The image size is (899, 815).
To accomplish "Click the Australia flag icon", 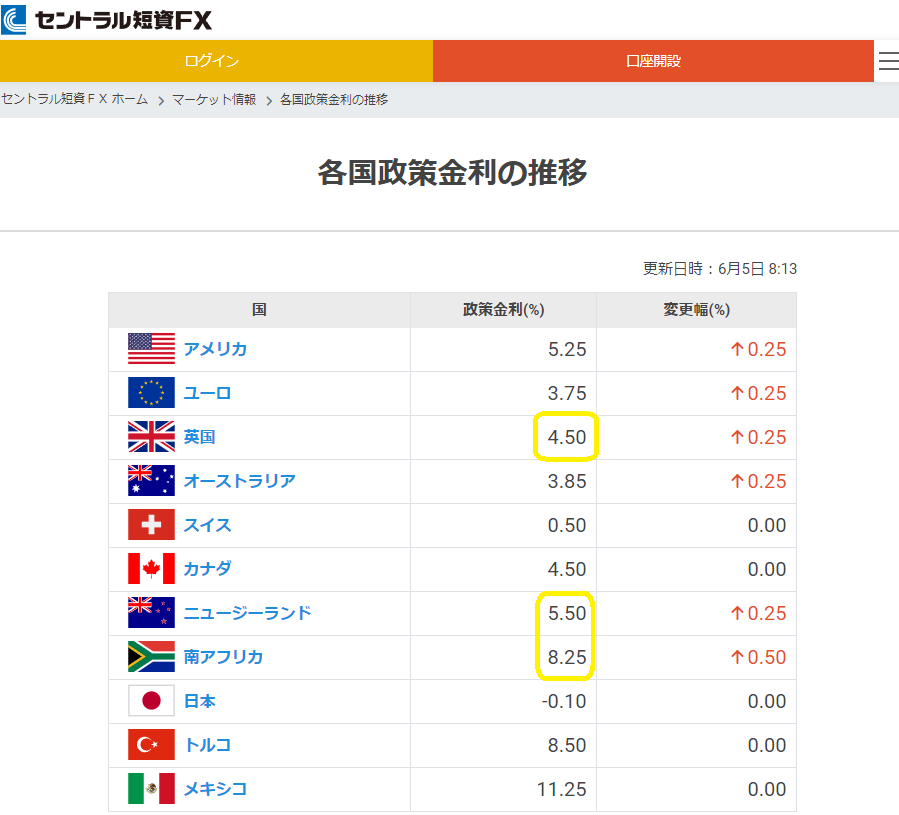I will (151, 481).
